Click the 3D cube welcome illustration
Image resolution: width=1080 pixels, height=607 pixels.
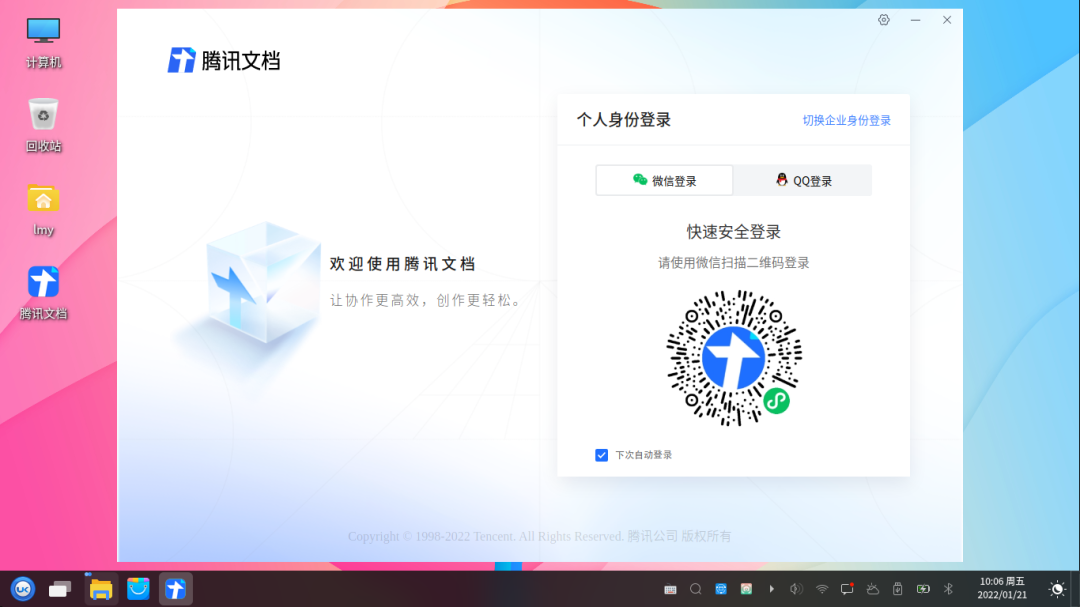pyautogui.click(x=262, y=281)
